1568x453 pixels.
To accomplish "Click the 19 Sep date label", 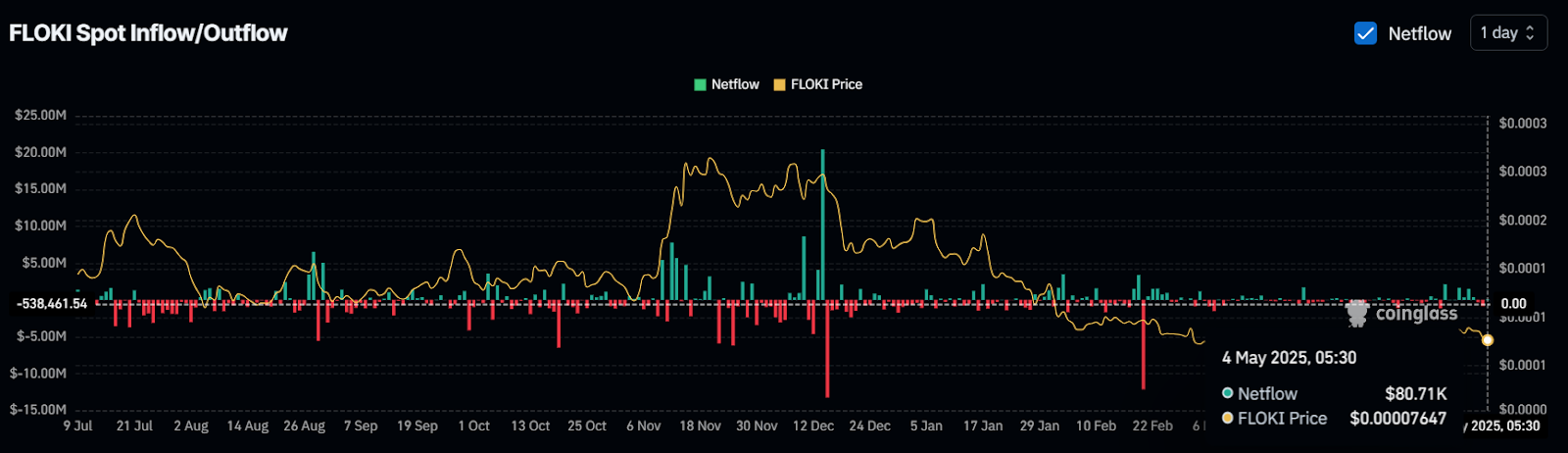I will click(x=417, y=426).
